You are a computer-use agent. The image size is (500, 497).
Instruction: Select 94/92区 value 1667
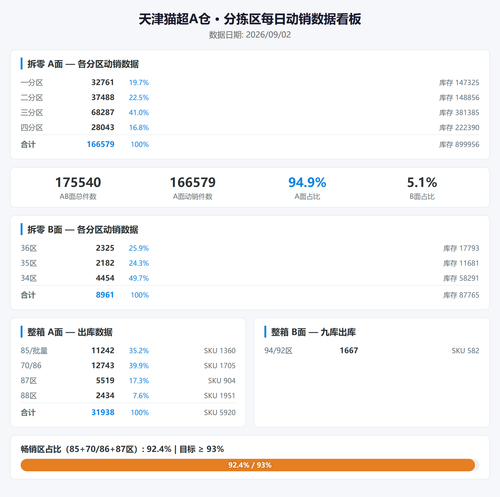(349, 350)
